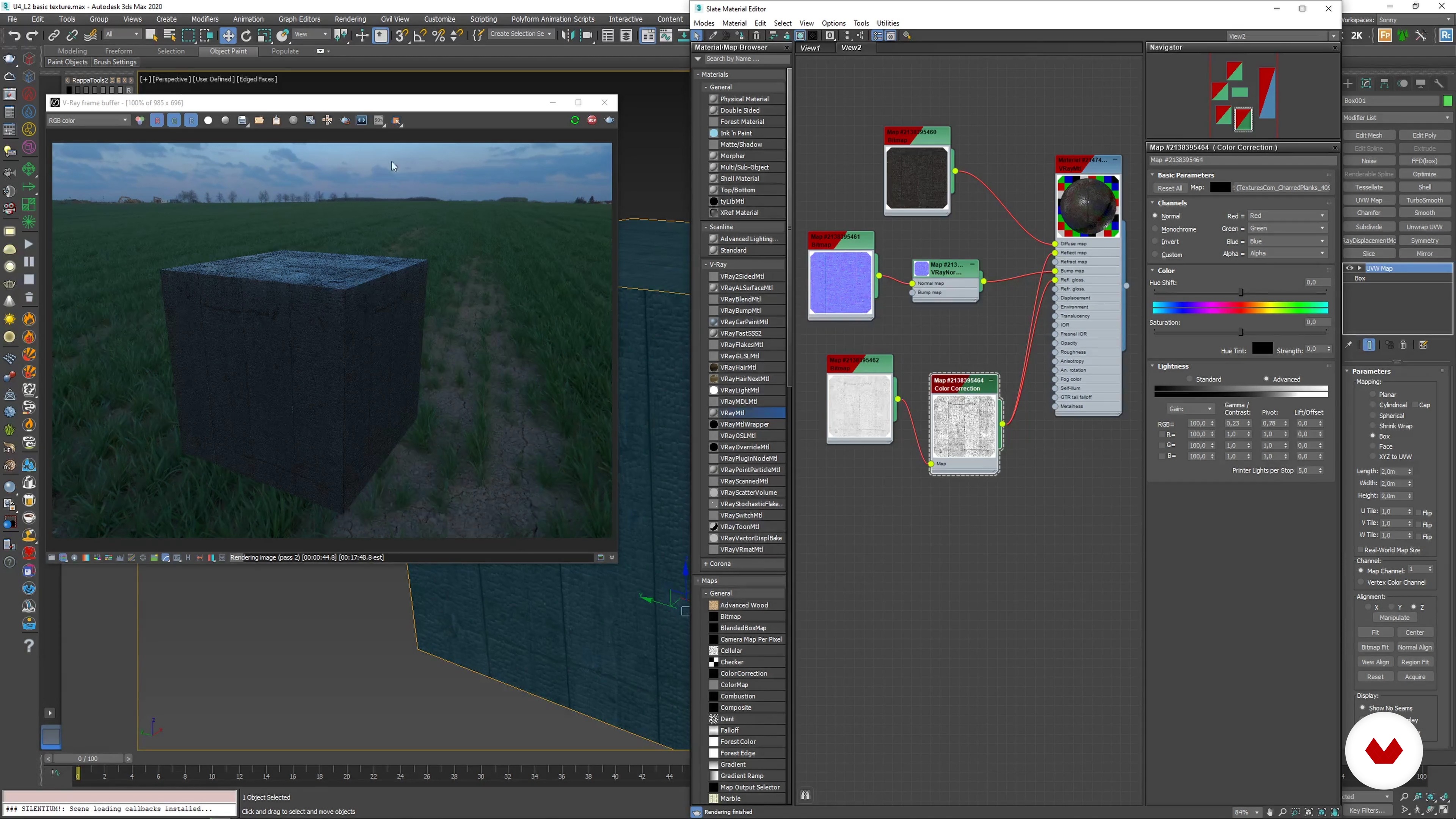Choose Advanced lightness mode
Image resolution: width=1456 pixels, height=819 pixels.
click(1266, 379)
